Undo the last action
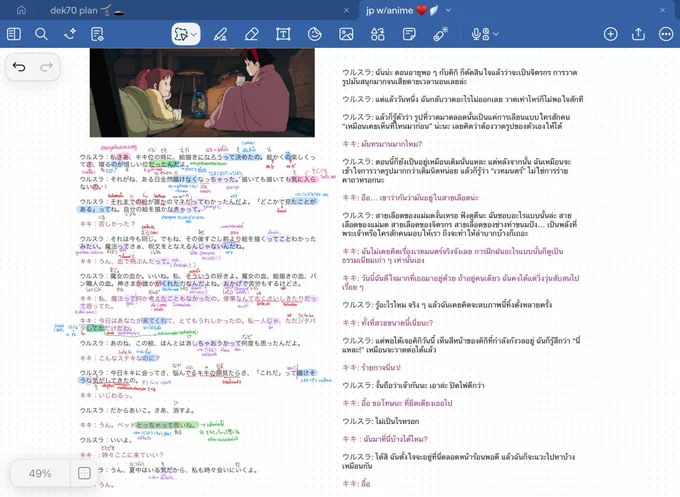The height and width of the screenshot is (497, 680). tap(19, 67)
